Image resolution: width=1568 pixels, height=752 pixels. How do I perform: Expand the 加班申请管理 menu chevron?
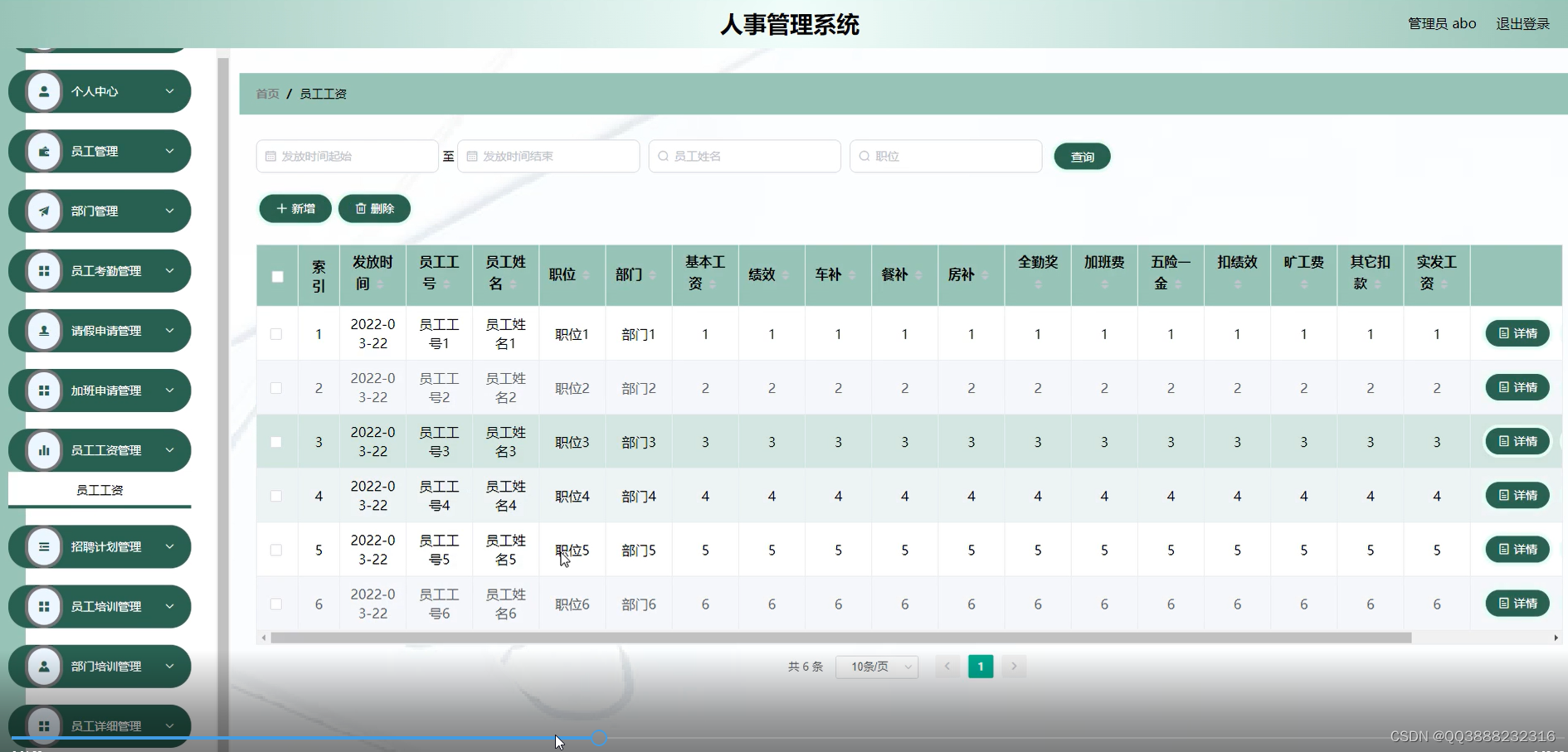point(169,390)
